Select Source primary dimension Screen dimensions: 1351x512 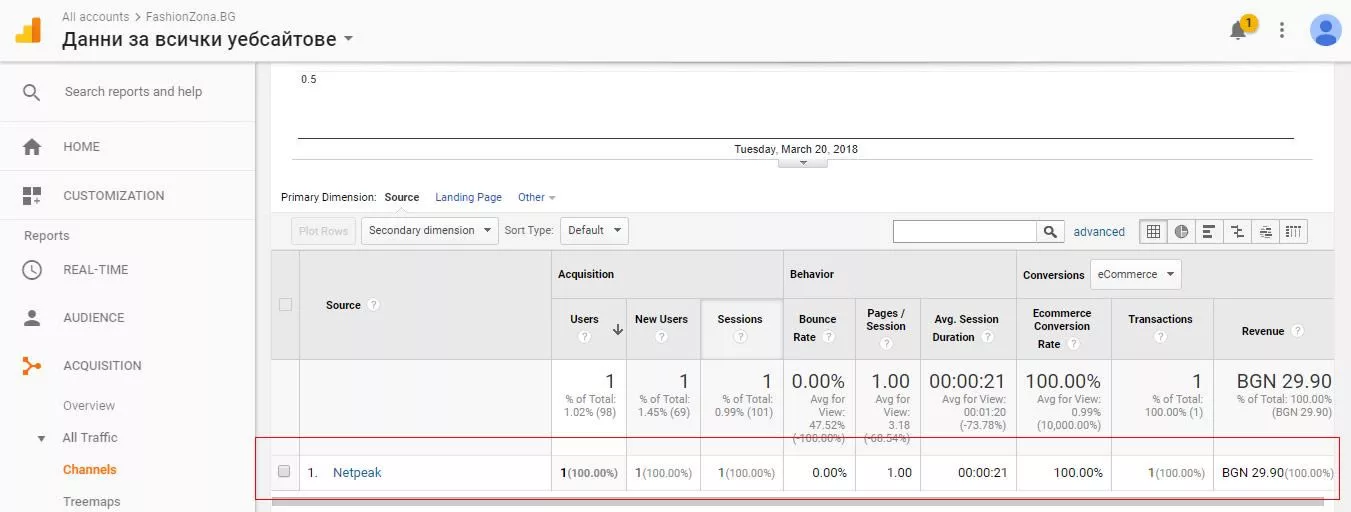(402, 198)
